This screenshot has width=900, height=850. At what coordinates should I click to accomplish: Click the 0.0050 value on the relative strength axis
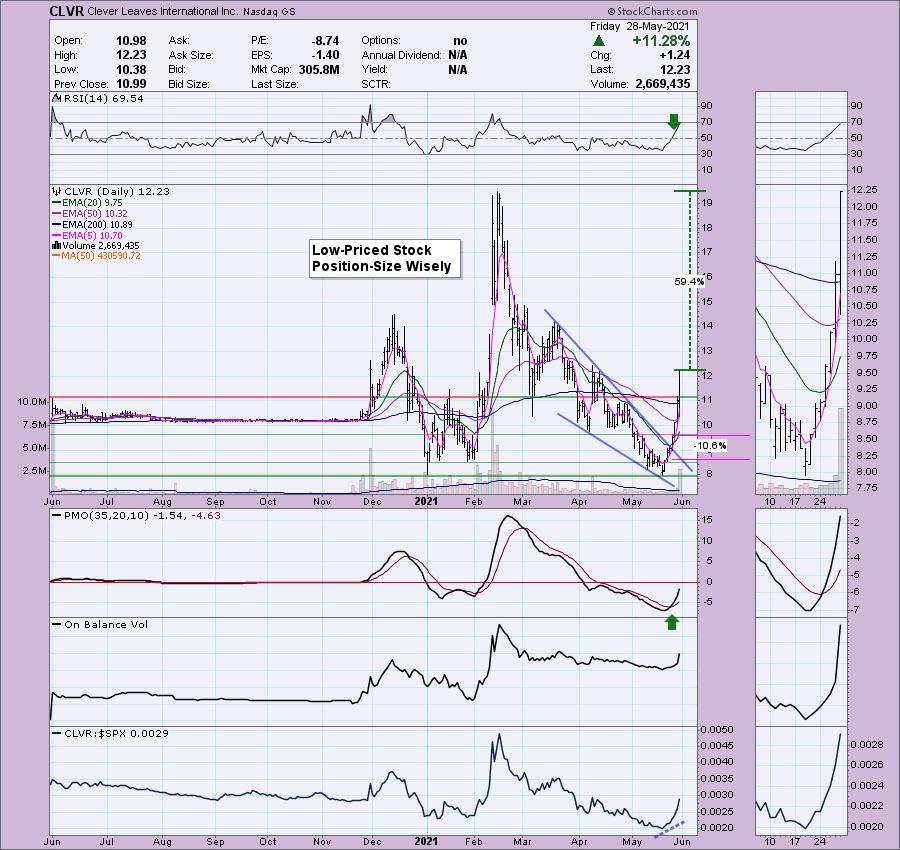pos(717,730)
